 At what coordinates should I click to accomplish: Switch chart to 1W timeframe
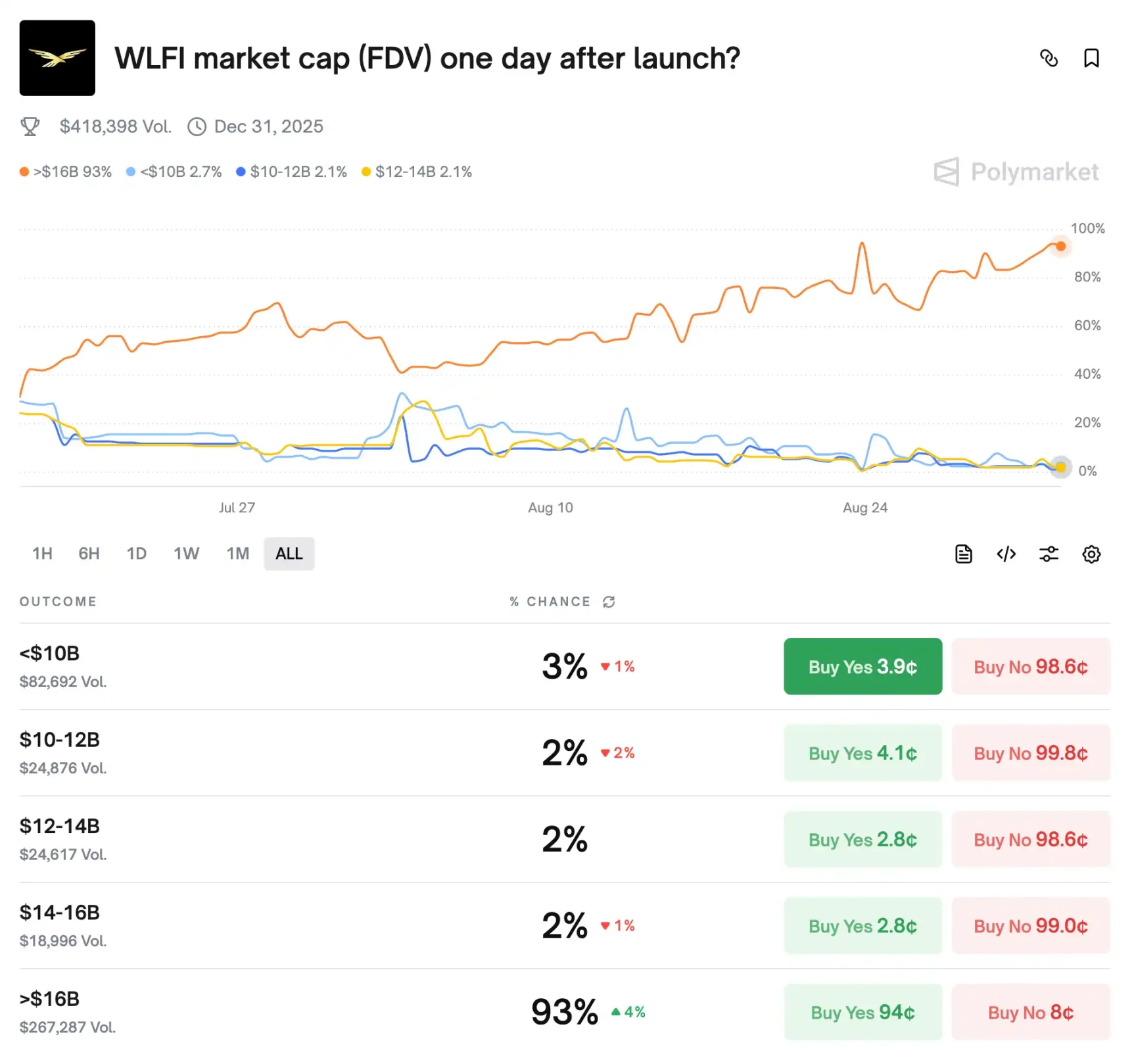pos(186,554)
